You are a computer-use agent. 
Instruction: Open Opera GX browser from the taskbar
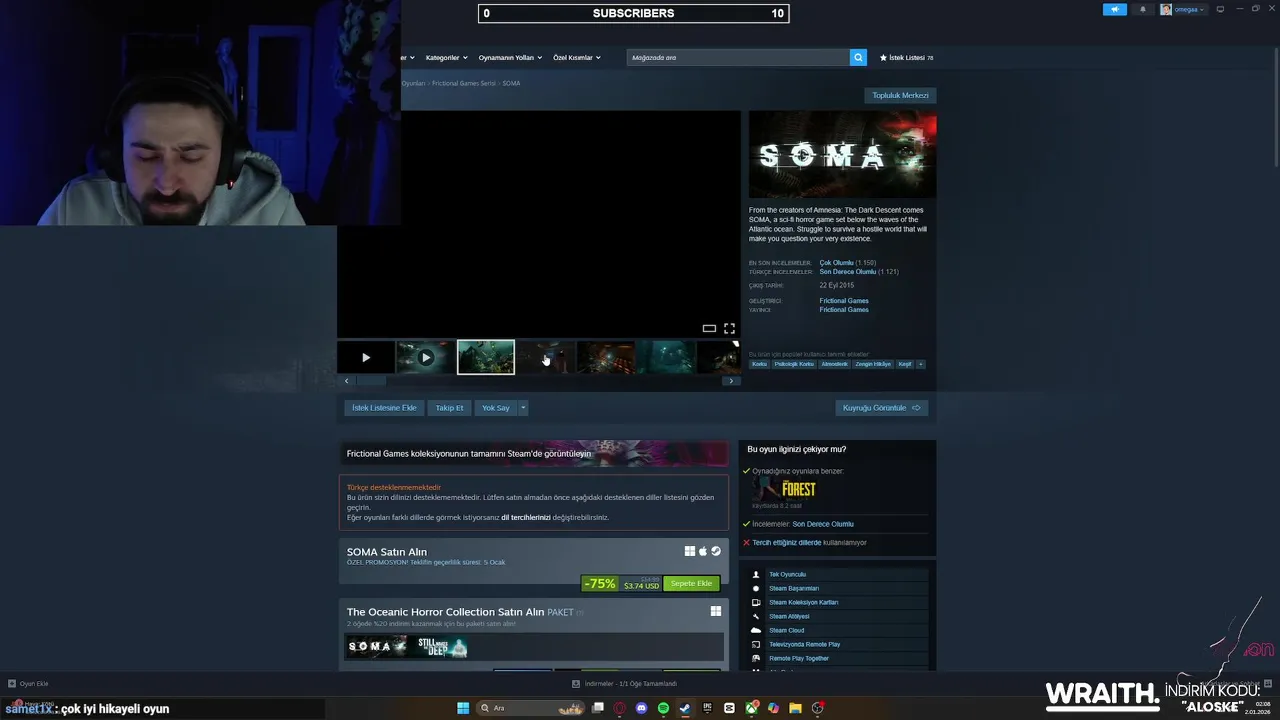620,708
